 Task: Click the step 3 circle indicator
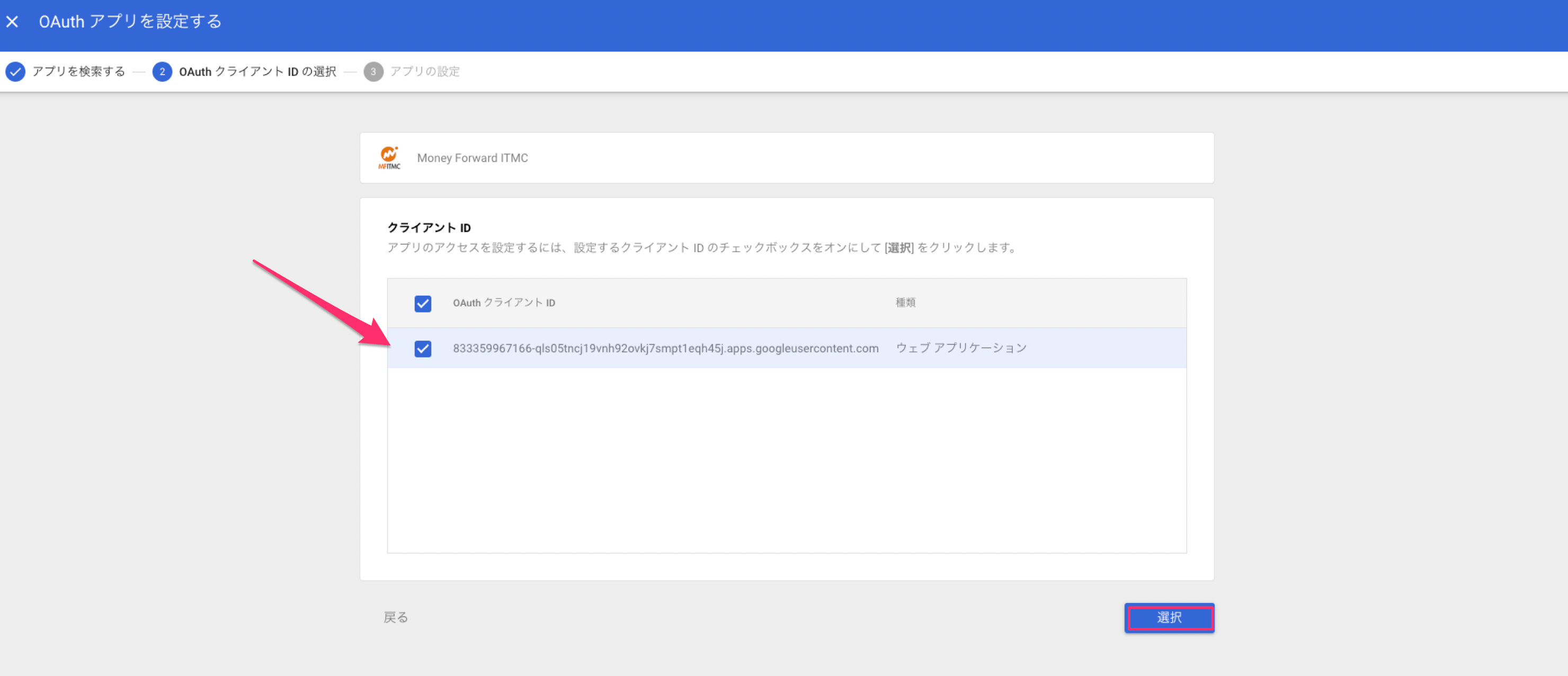tap(373, 72)
